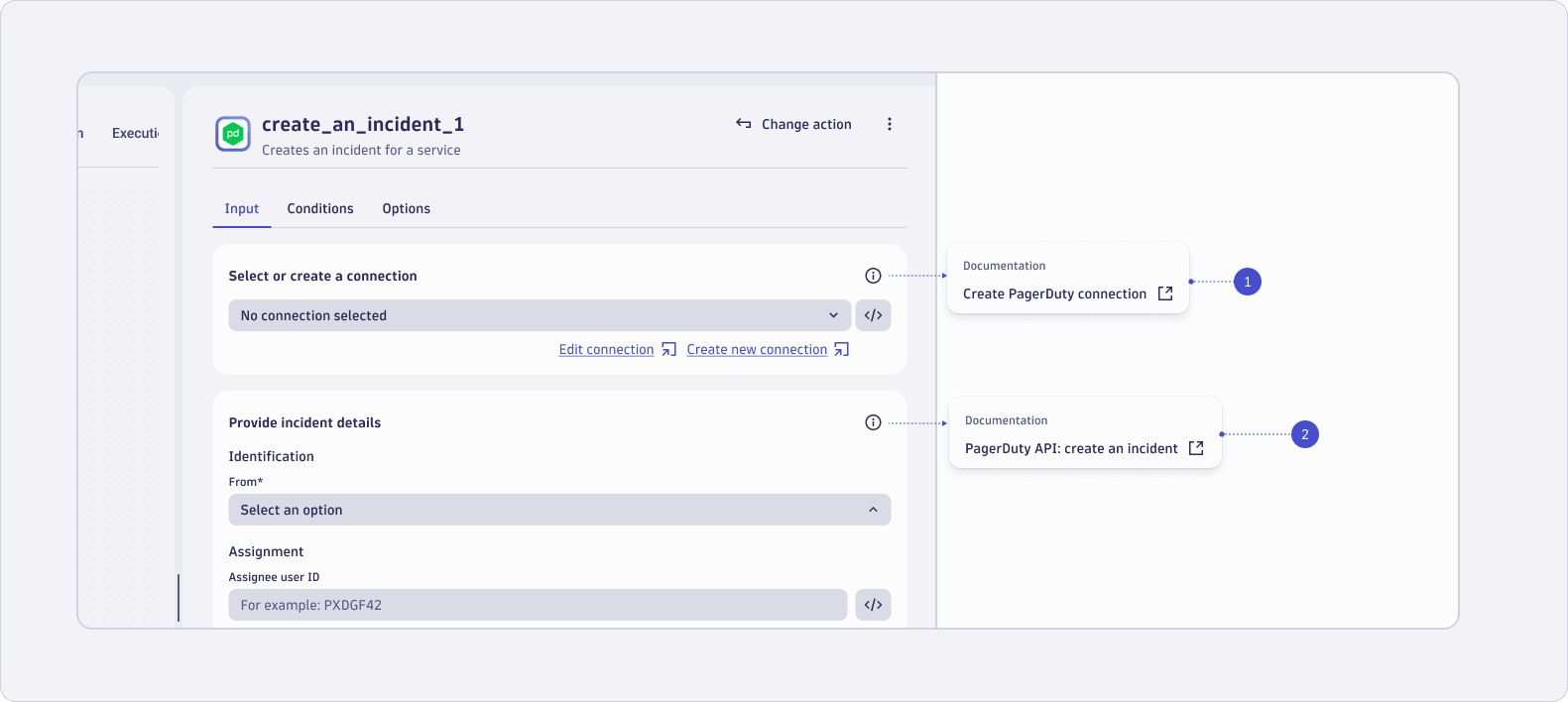The height and width of the screenshot is (702, 1568).
Task: Switch to the Conditions tab
Action: tap(320, 208)
